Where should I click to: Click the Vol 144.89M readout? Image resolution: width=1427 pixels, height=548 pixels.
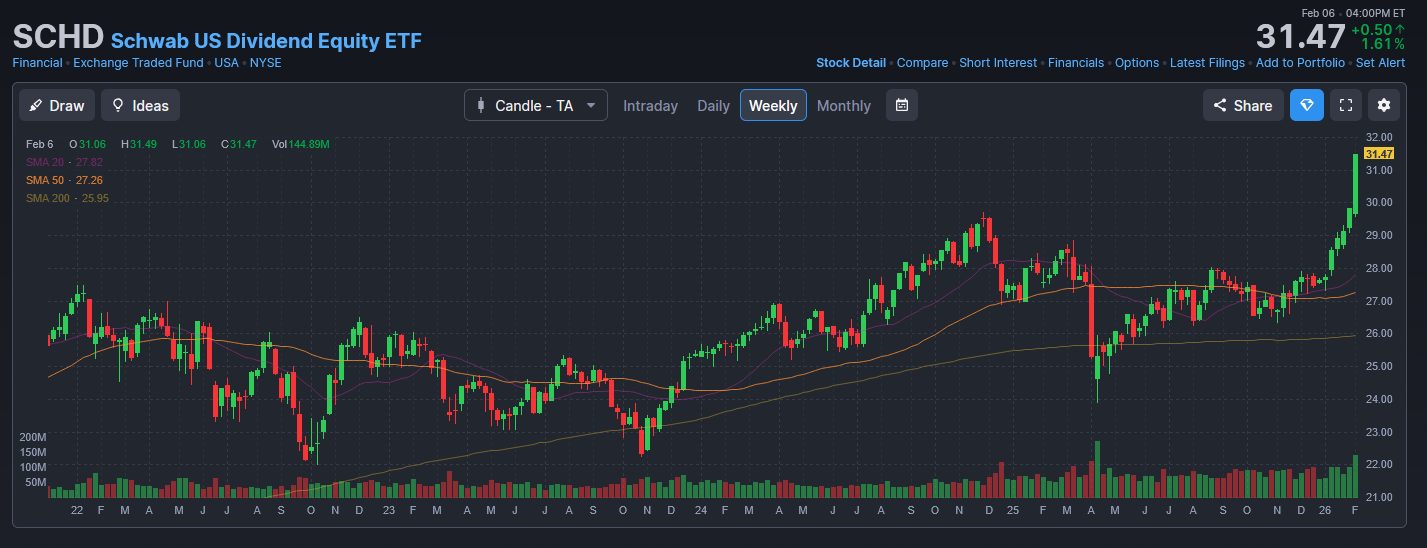(300, 144)
